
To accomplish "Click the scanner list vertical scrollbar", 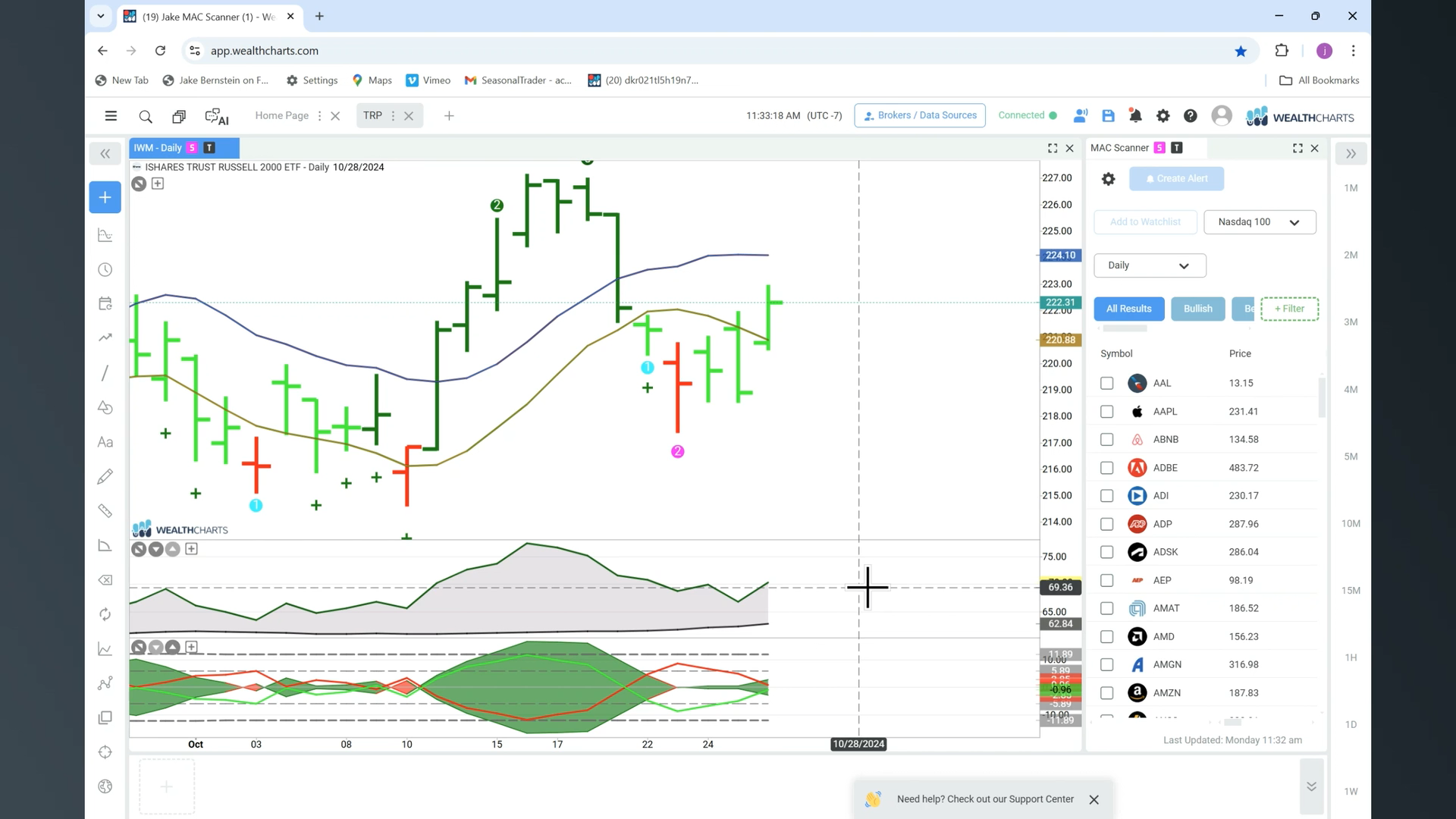I will pyautogui.click(x=1322, y=397).
